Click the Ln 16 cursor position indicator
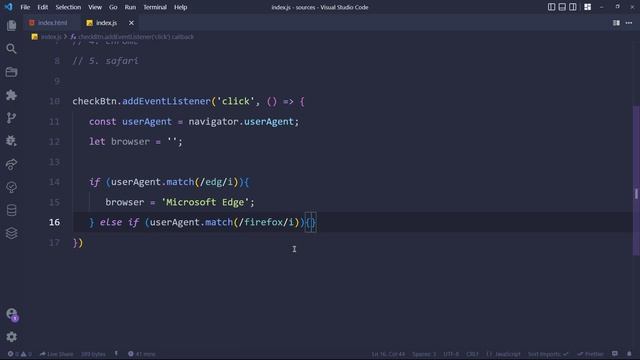The image size is (640, 360). (388, 354)
